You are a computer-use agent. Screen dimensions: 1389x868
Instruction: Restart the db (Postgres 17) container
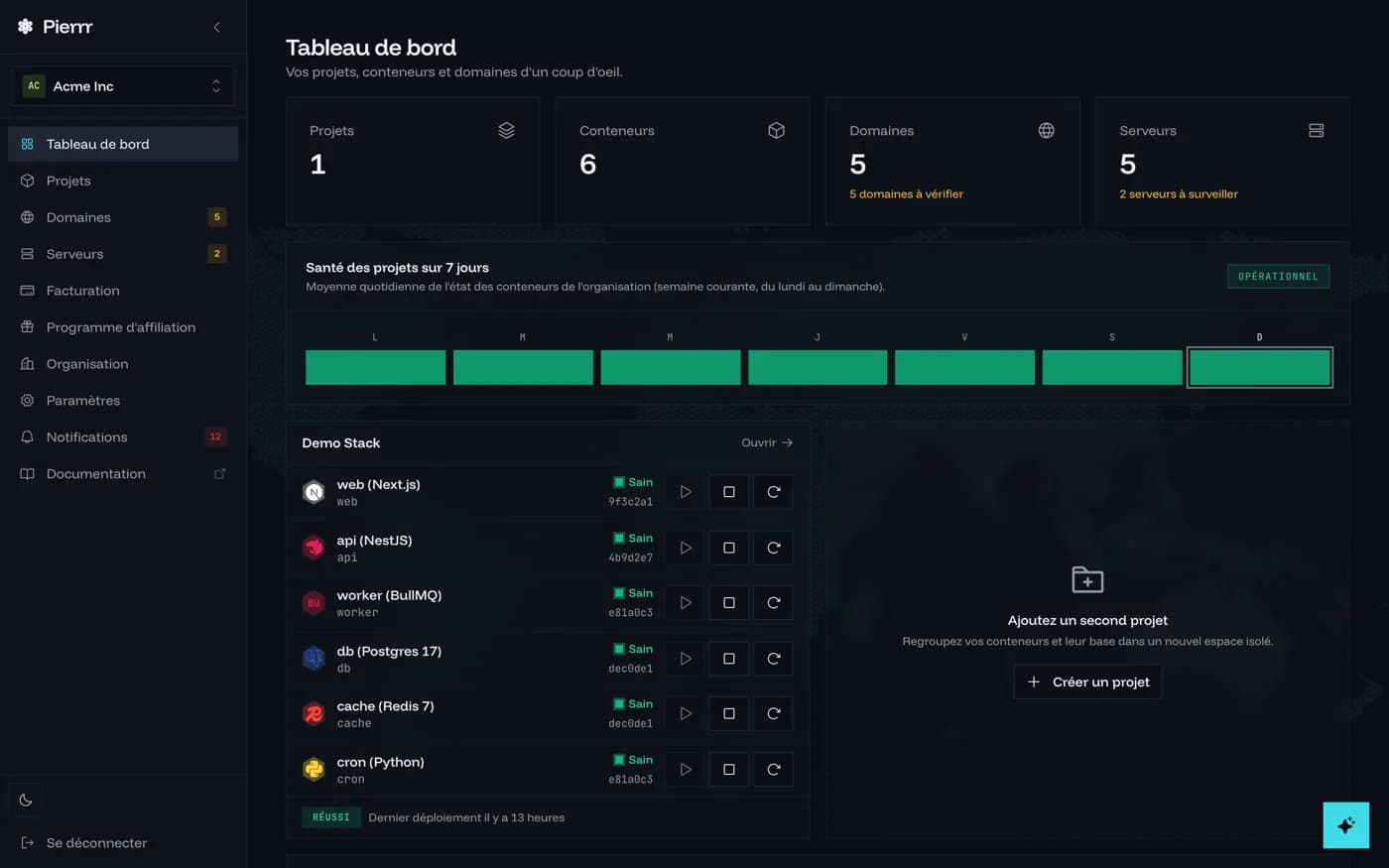point(774,659)
